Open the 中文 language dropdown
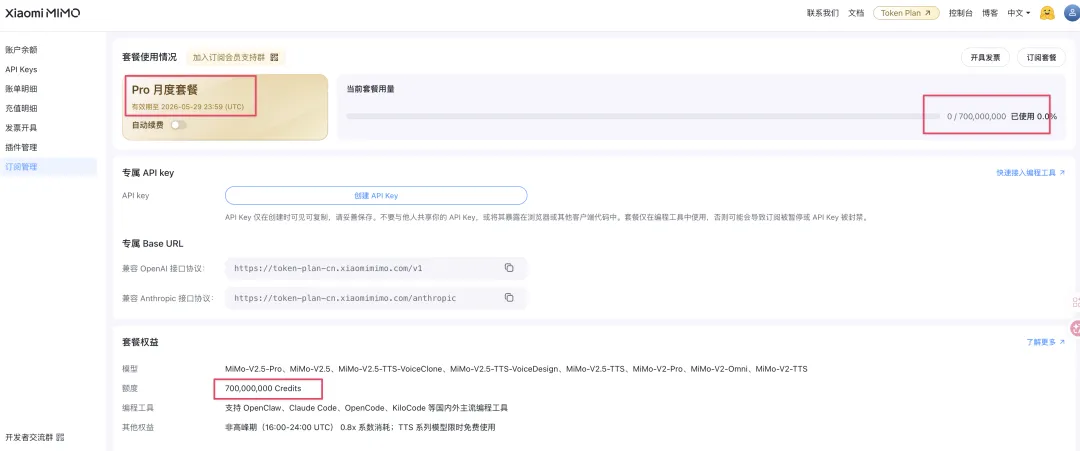Screen dimensions: 1080x451 point(1019,13)
